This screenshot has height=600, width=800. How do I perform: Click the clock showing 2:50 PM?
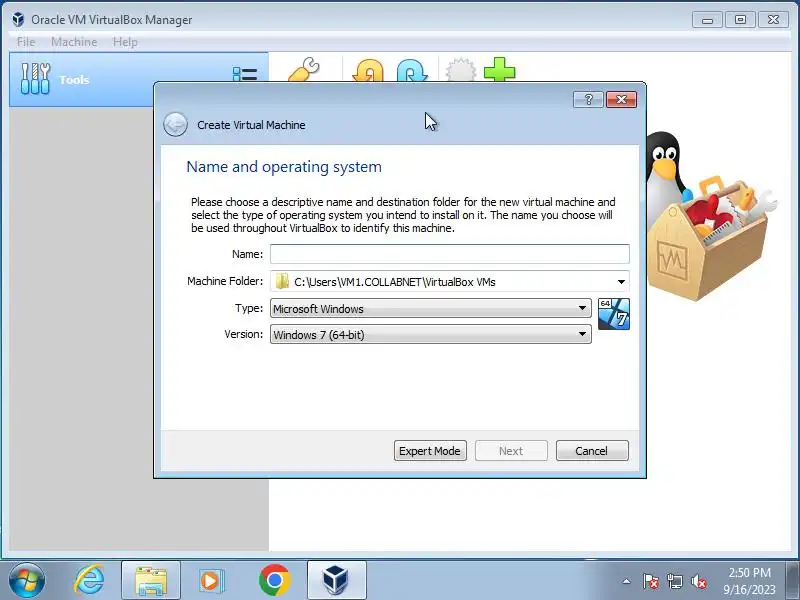[749, 581]
